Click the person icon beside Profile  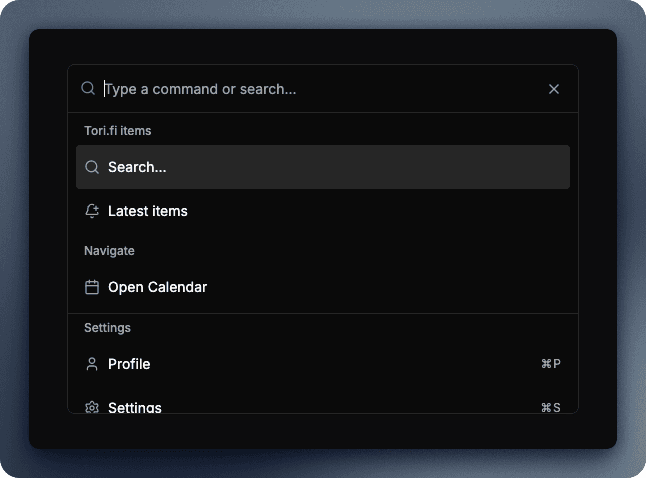coord(92,364)
